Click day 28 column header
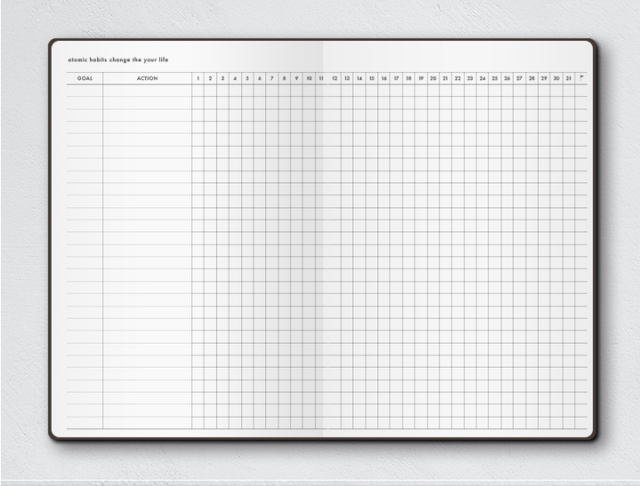This screenshot has width=640, height=486. pos(532,78)
